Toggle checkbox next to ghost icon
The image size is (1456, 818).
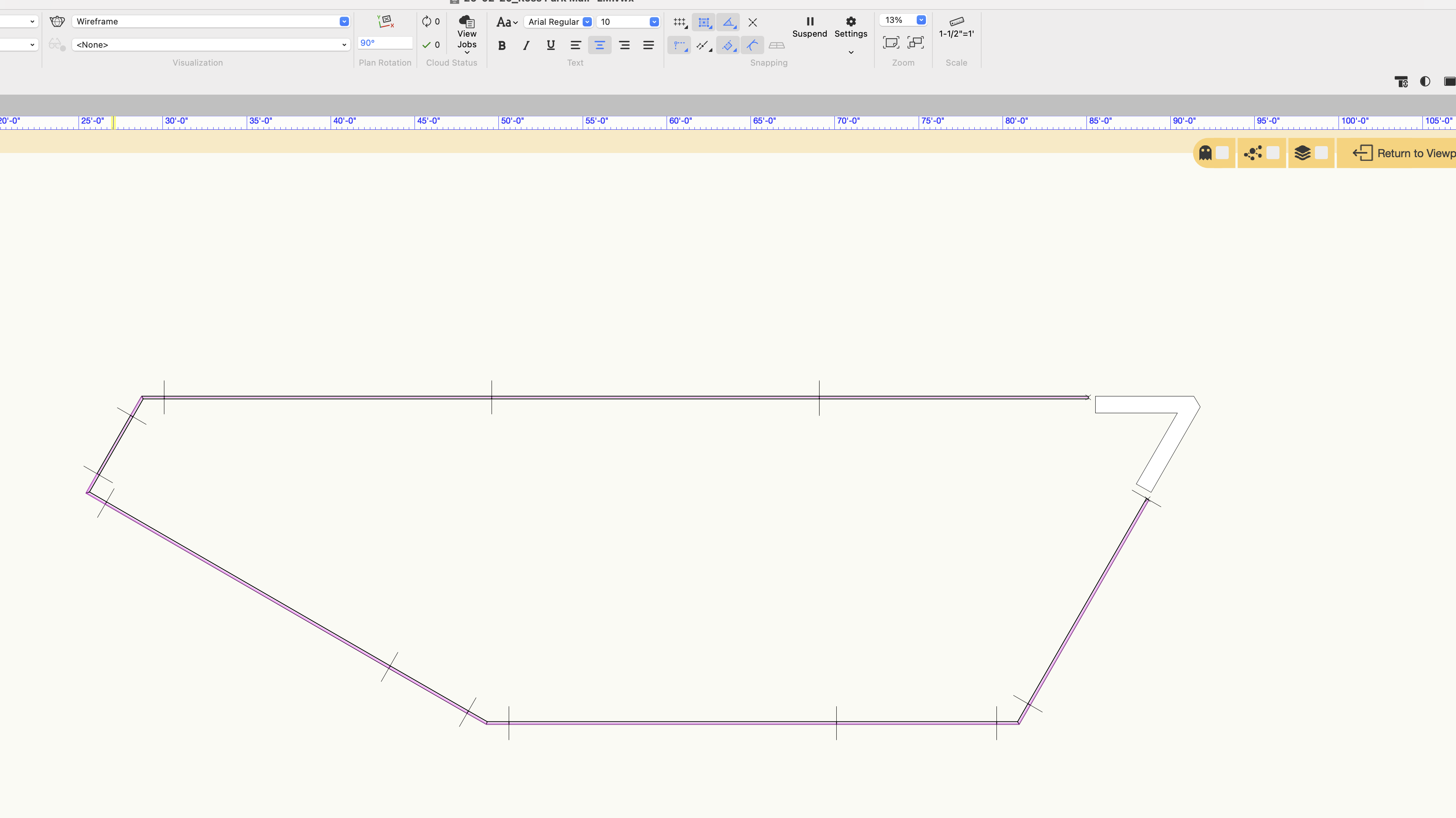[x=1222, y=153]
